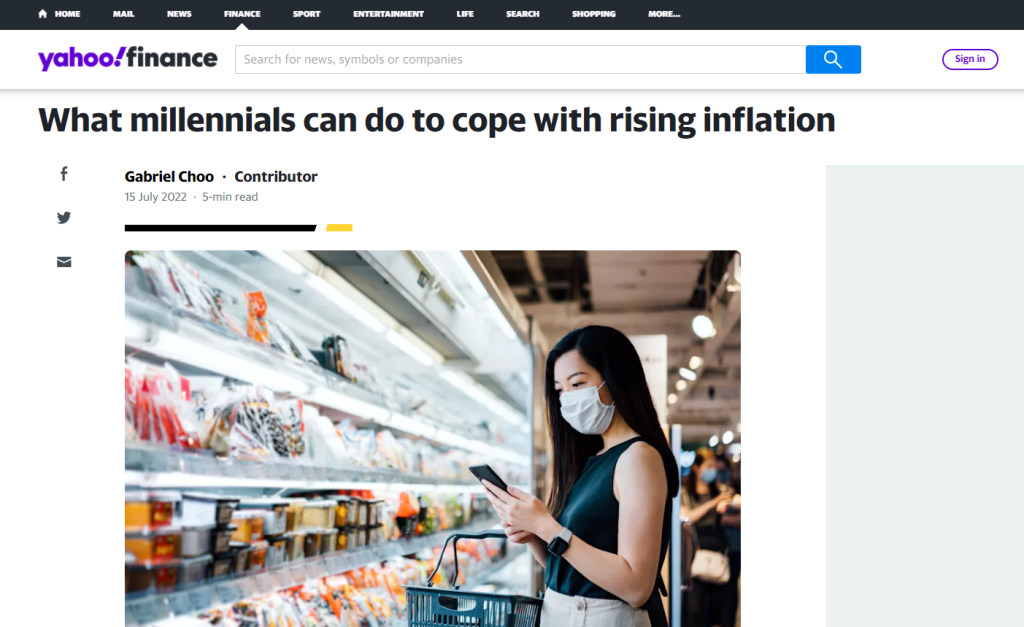This screenshot has height=627, width=1024.
Task: Go to the News section
Action: (x=179, y=14)
